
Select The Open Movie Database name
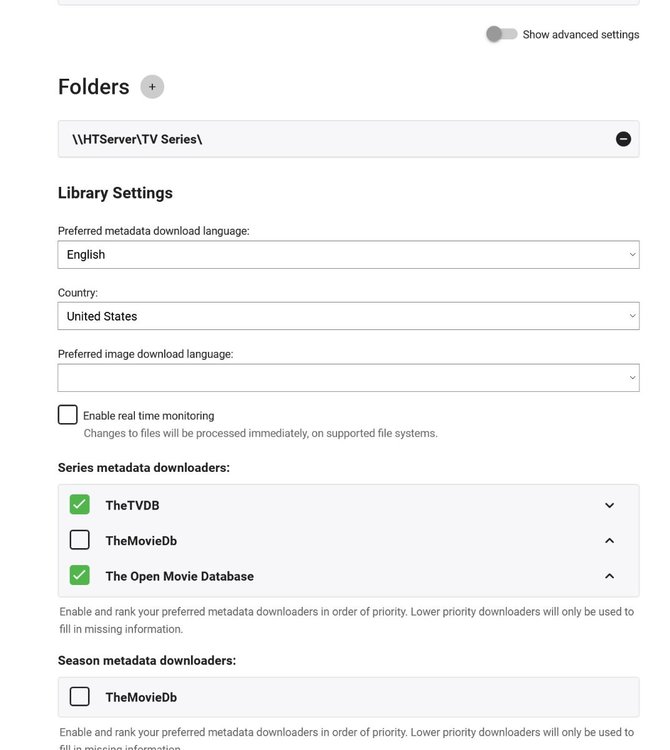pyautogui.click(x=179, y=576)
